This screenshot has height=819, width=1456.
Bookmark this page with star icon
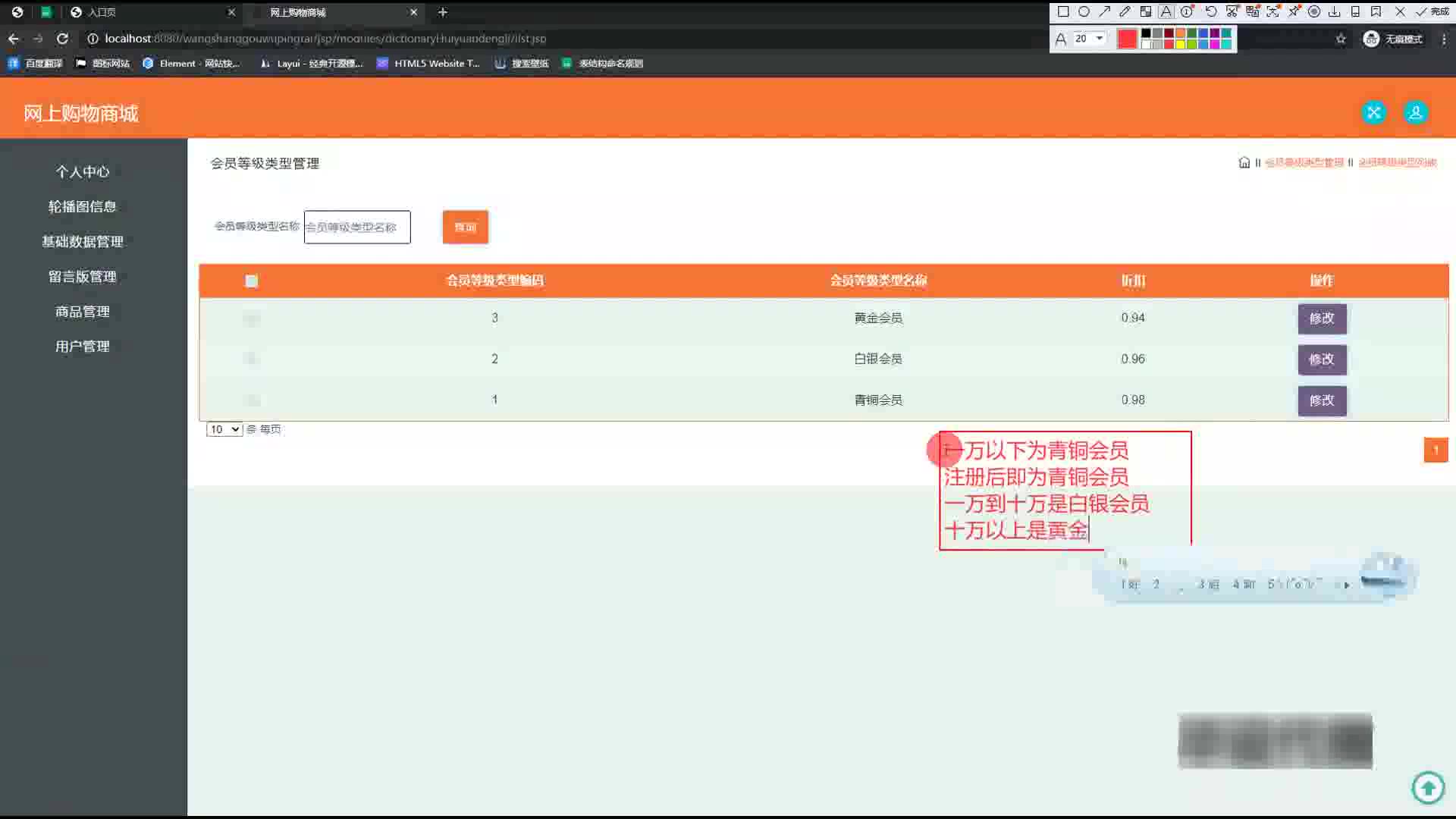pyautogui.click(x=1341, y=39)
